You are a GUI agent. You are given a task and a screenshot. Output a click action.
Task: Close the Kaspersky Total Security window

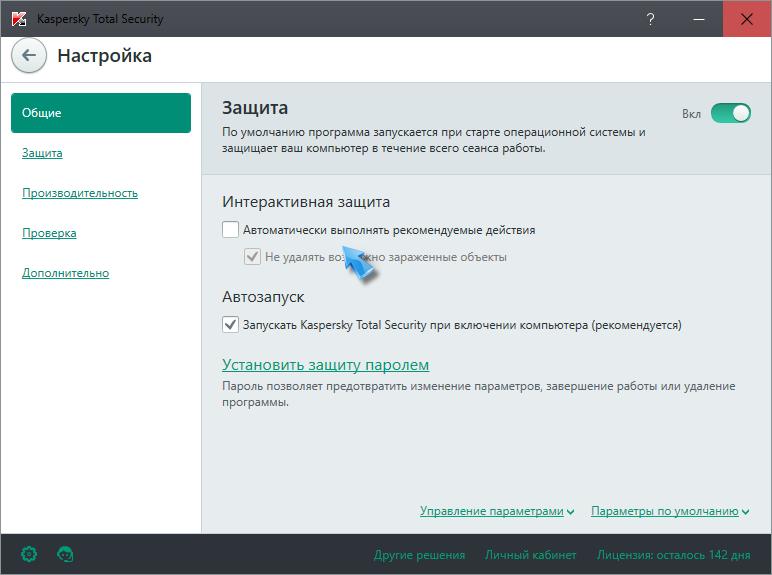746,19
